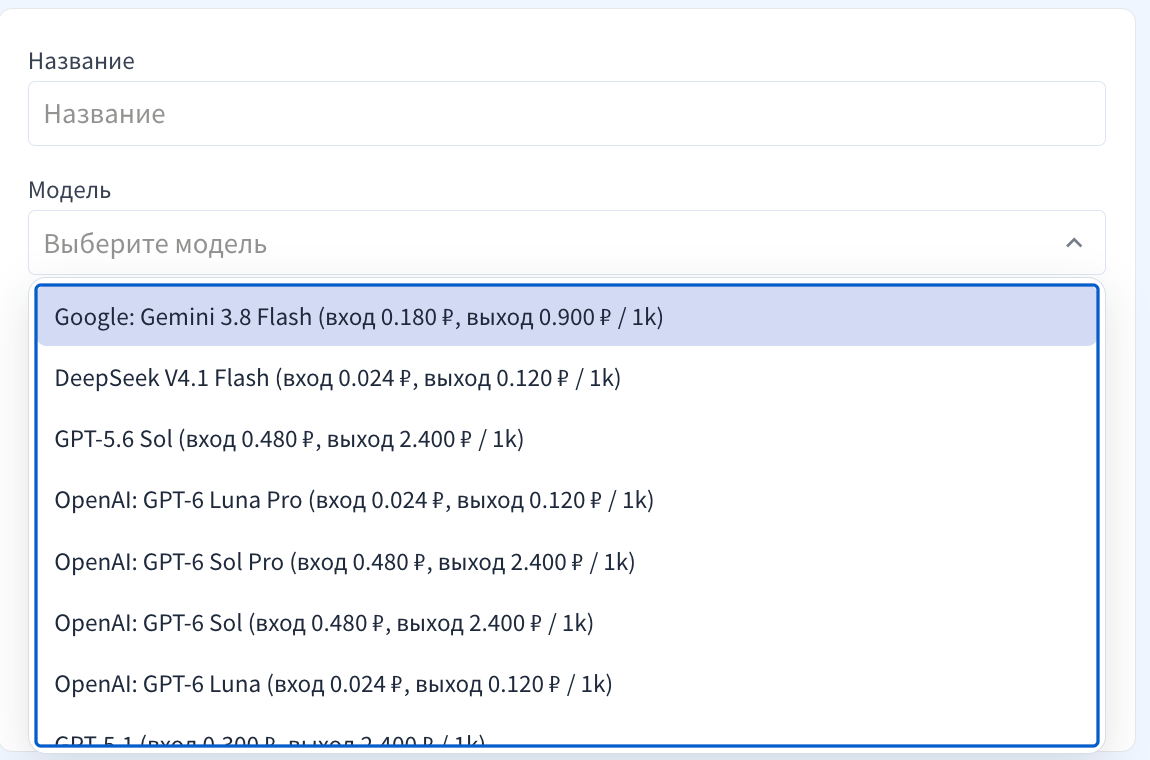
Task: Select Google: Gemini 3.8 Flash option
Action: (566, 316)
